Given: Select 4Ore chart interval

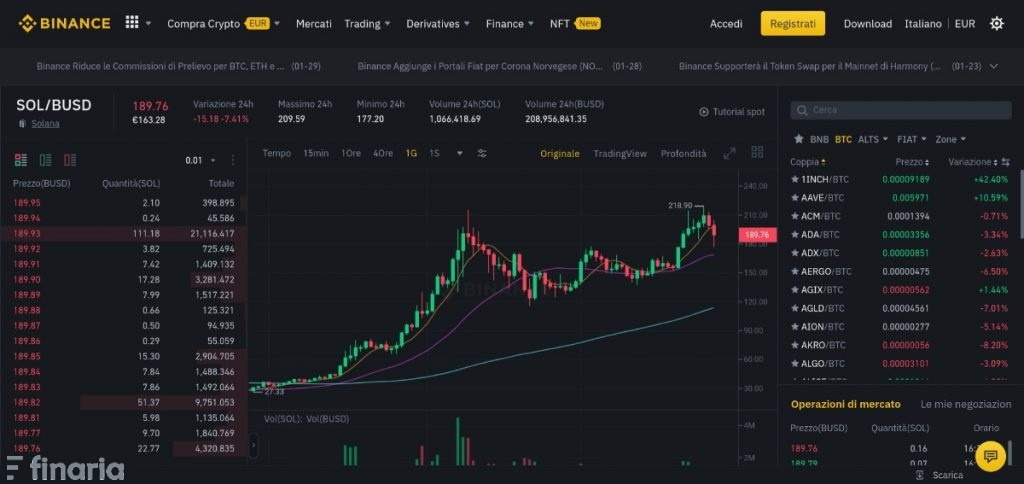Looking at the screenshot, I should (x=383, y=153).
